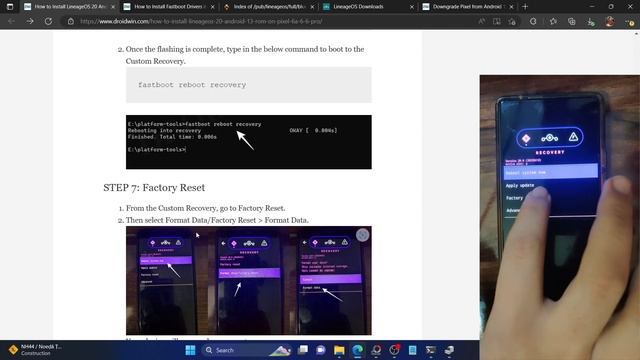The width and height of the screenshot is (640, 360).
Task: Open the Browser essentials icon
Action: (591, 21)
